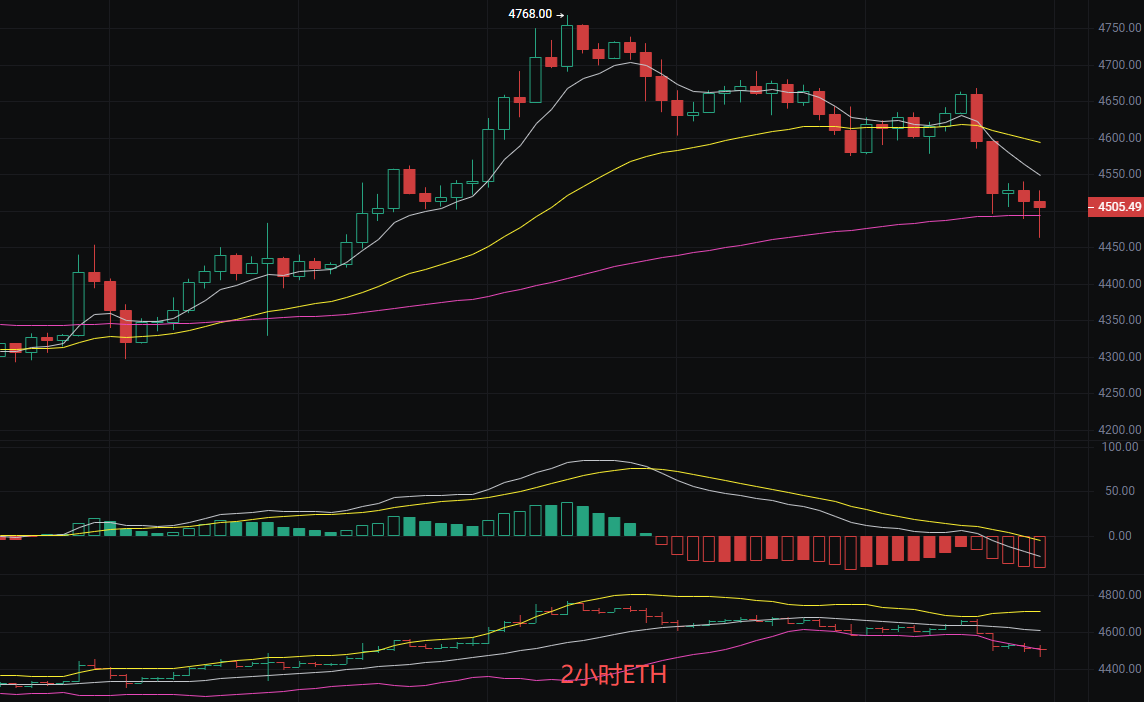This screenshot has width=1144, height=702.
Task: Click the 4750.00 price axis label
Action: click(1120, 28)
